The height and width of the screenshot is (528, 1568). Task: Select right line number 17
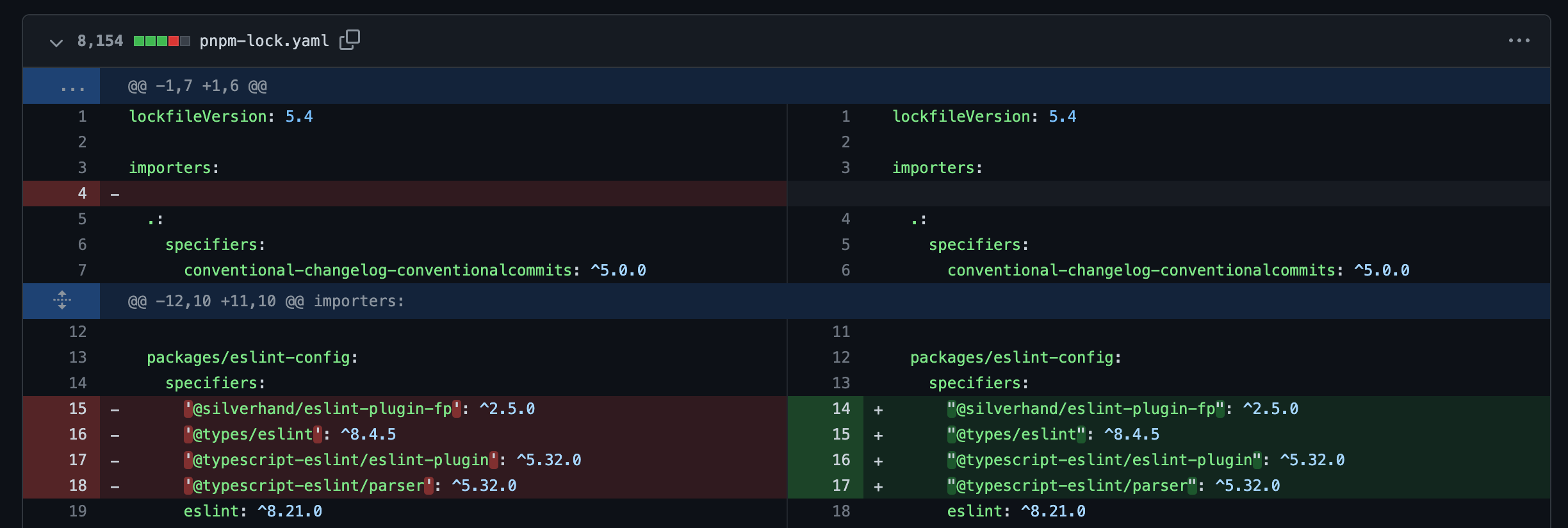tap(826, 486)
